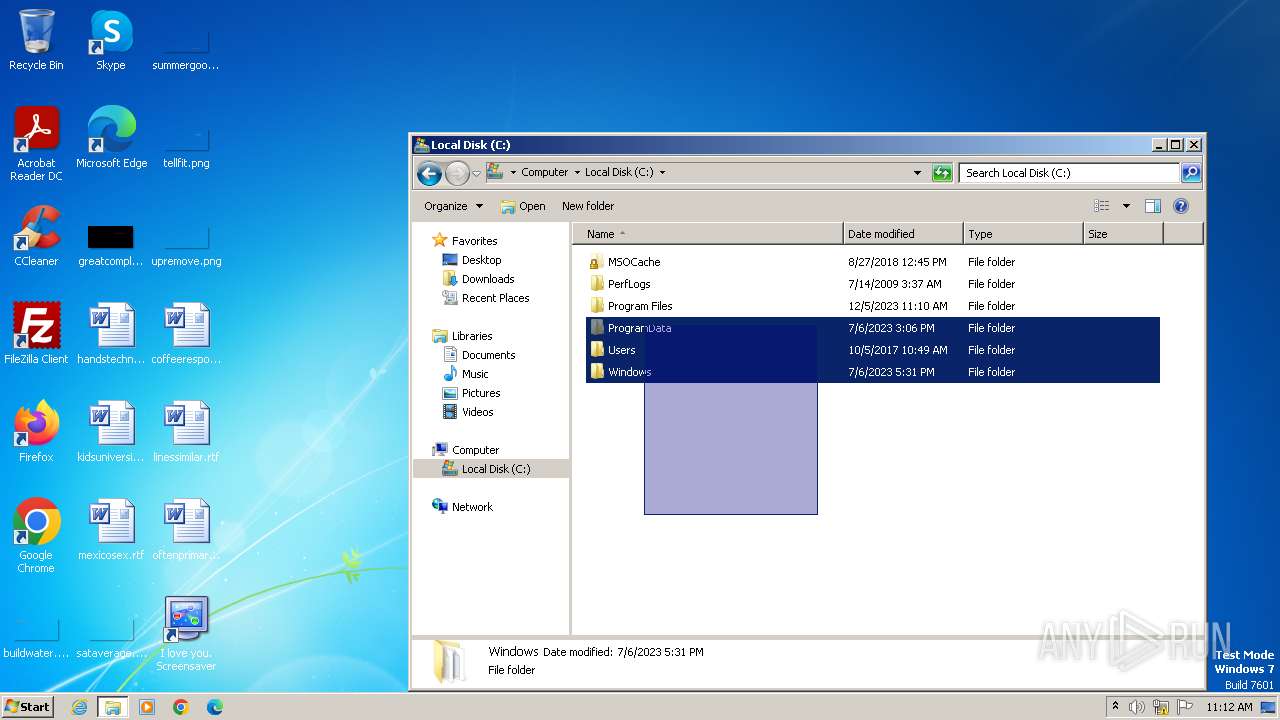Select the Firefox desktop icon

(x=36, y=432)
